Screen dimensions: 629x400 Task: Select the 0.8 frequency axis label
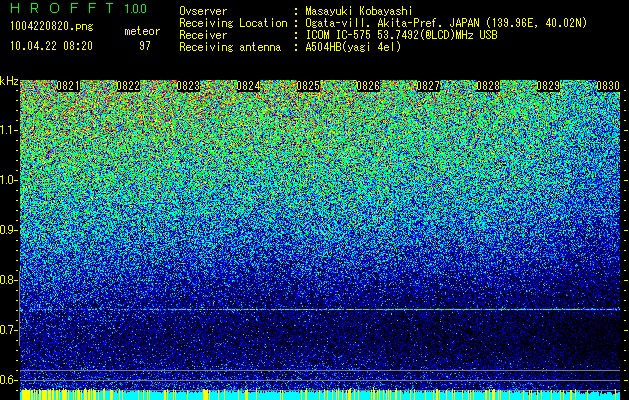point(8,280)
